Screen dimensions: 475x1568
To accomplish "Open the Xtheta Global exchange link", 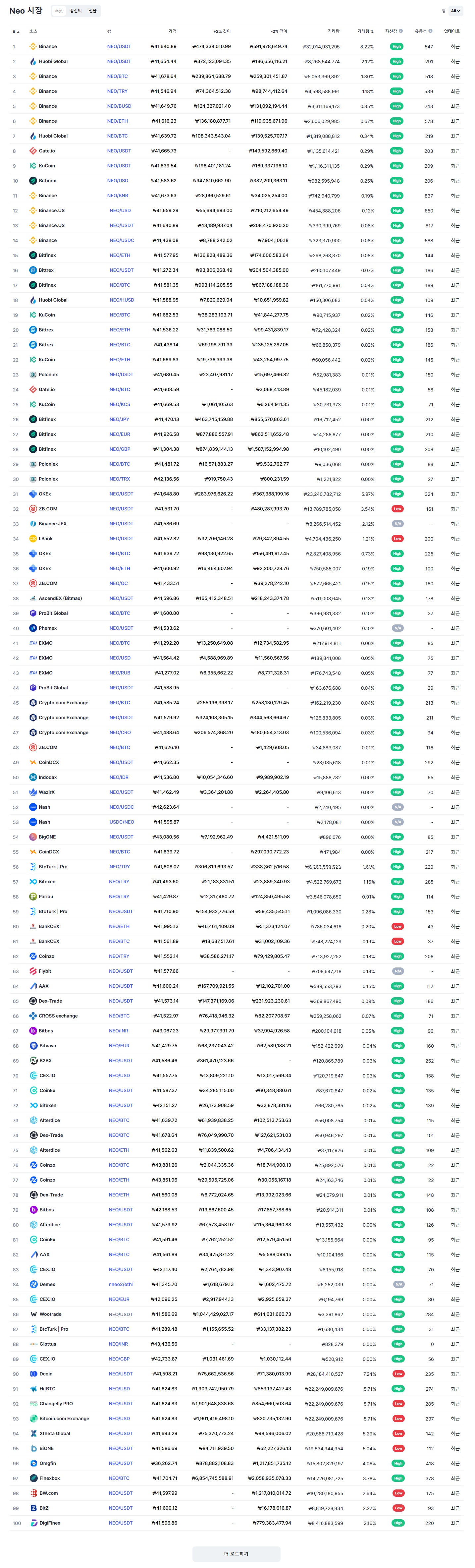I will tap(55, 1433).
